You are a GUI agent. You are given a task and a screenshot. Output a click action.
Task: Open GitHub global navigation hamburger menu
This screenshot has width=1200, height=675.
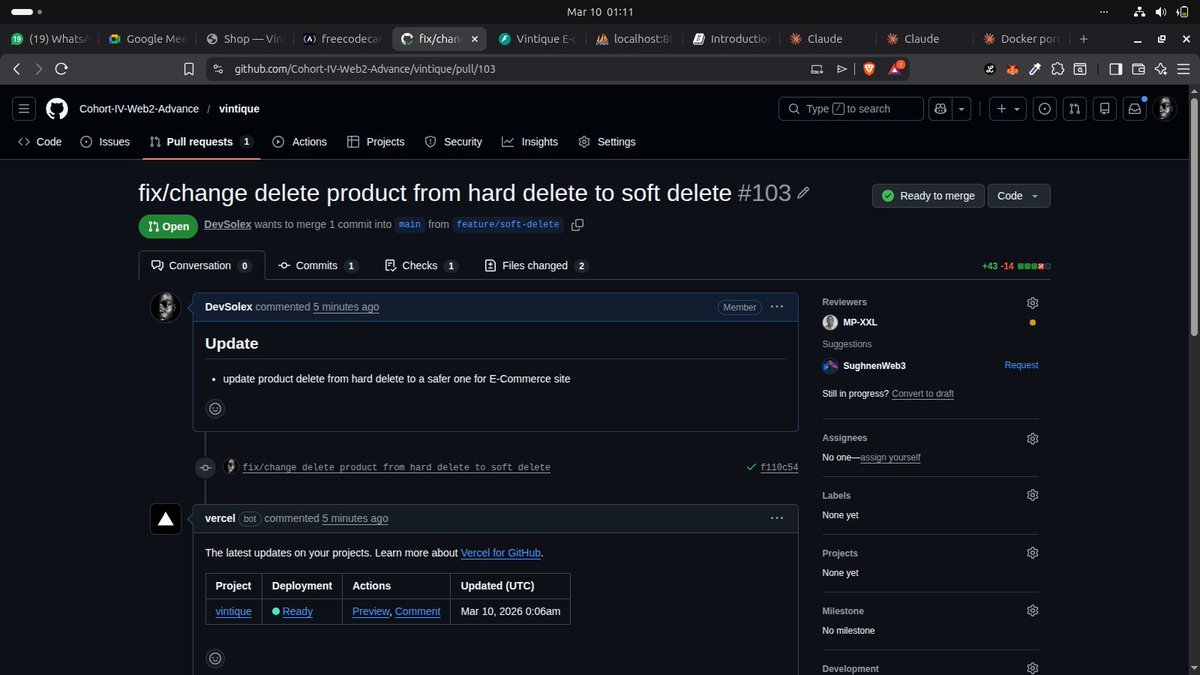coord(25,108)
